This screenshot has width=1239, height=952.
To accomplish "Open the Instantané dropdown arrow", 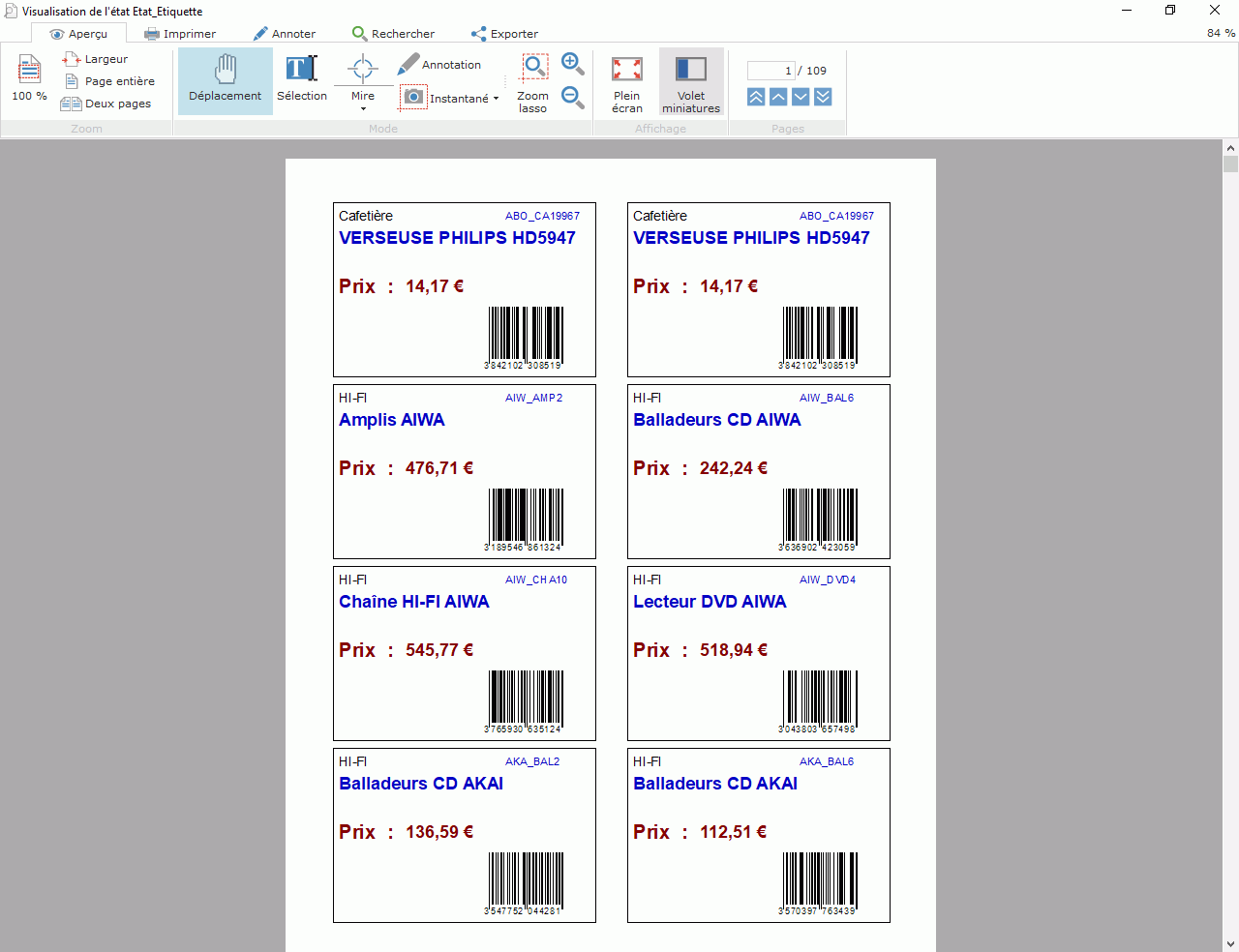I will [x=496, y=99].
